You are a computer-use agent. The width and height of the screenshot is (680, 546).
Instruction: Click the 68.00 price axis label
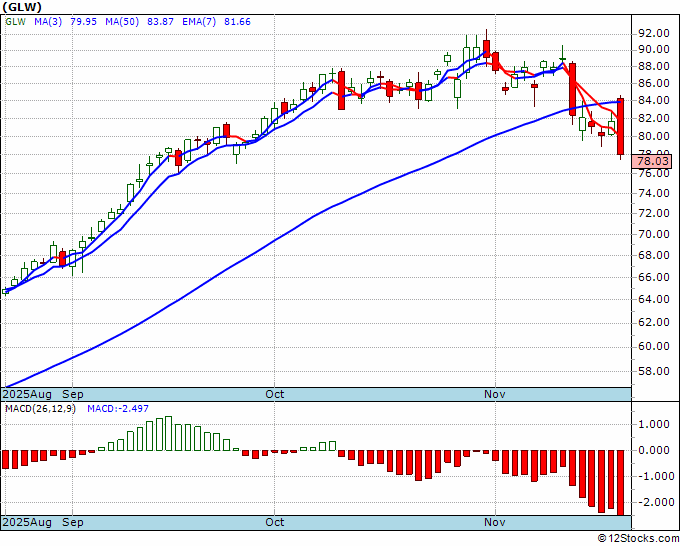(654, 255)
